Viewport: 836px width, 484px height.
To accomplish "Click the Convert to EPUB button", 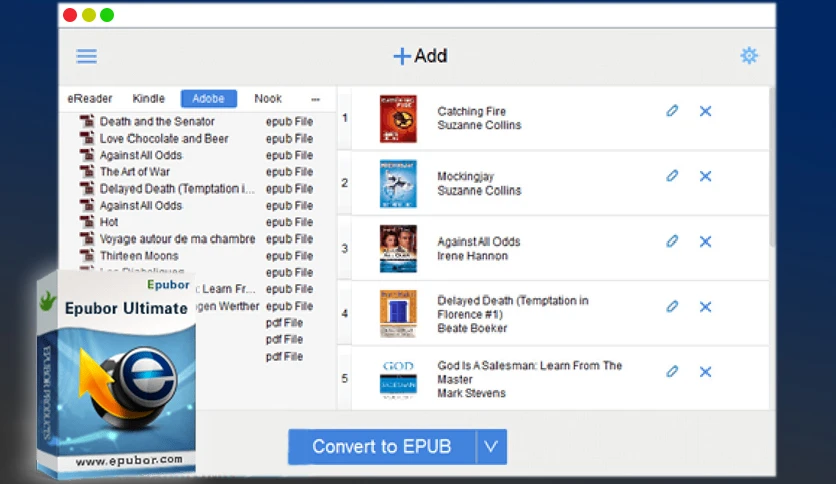I will (382, 447).
